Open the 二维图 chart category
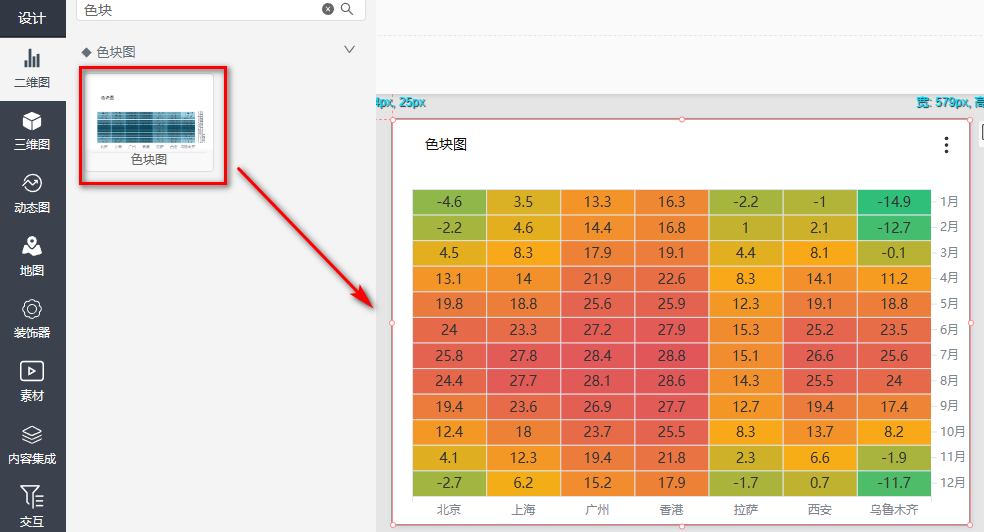 [x=32, y=68]
